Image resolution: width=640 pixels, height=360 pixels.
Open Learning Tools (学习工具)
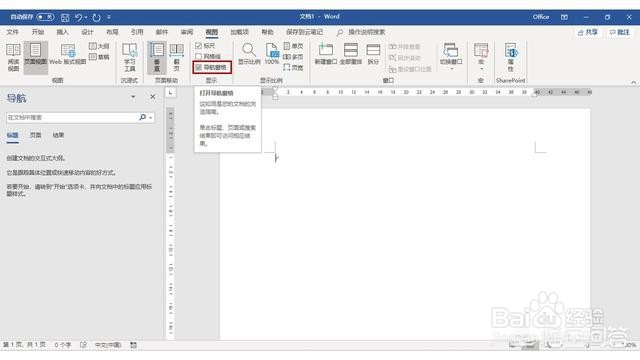tap(130, 57)
